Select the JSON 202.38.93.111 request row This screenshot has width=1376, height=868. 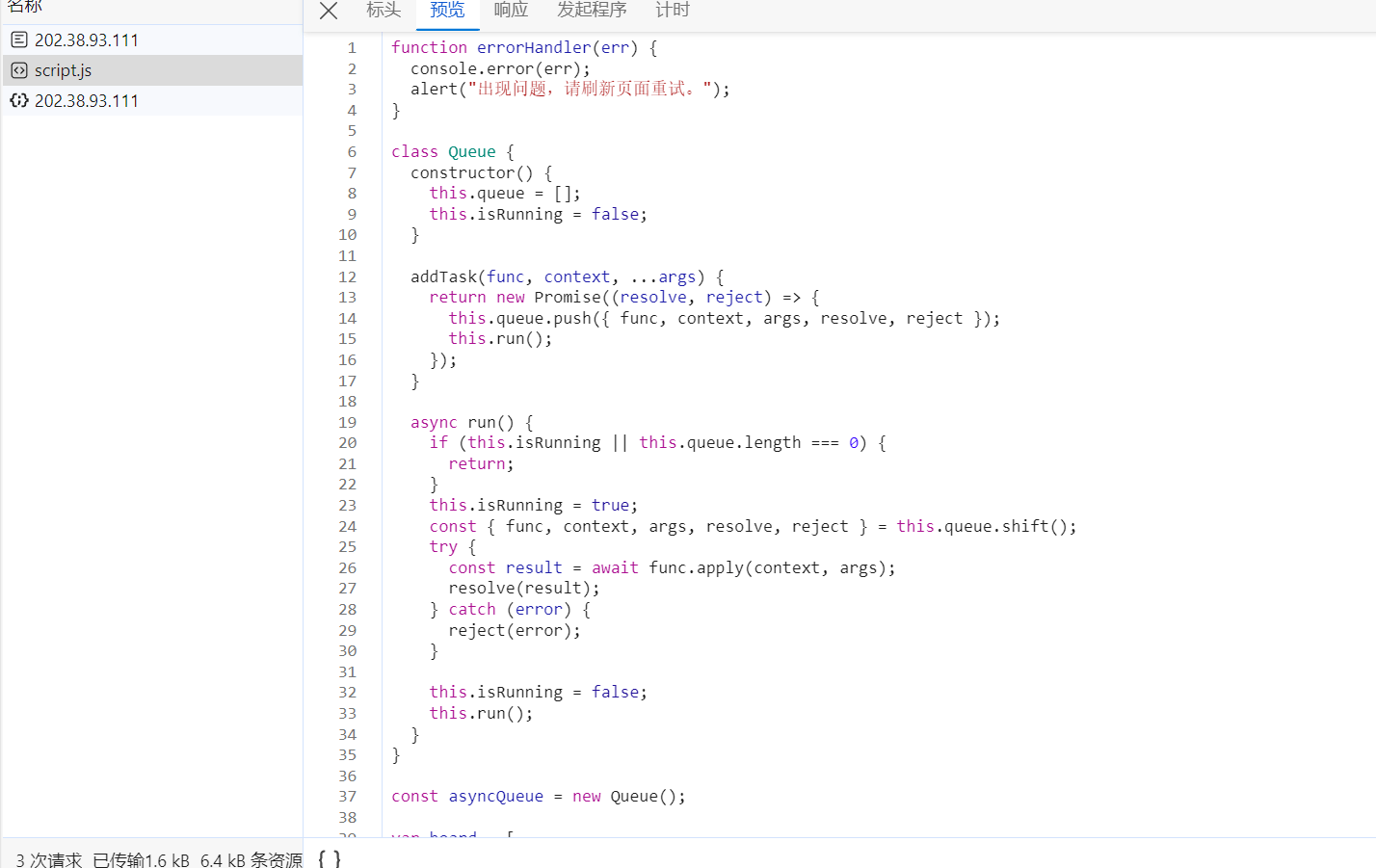[x=152, y=100]
